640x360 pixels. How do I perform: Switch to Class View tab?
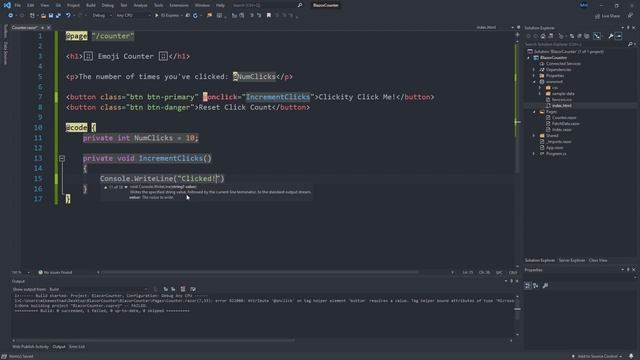[598, 260]
